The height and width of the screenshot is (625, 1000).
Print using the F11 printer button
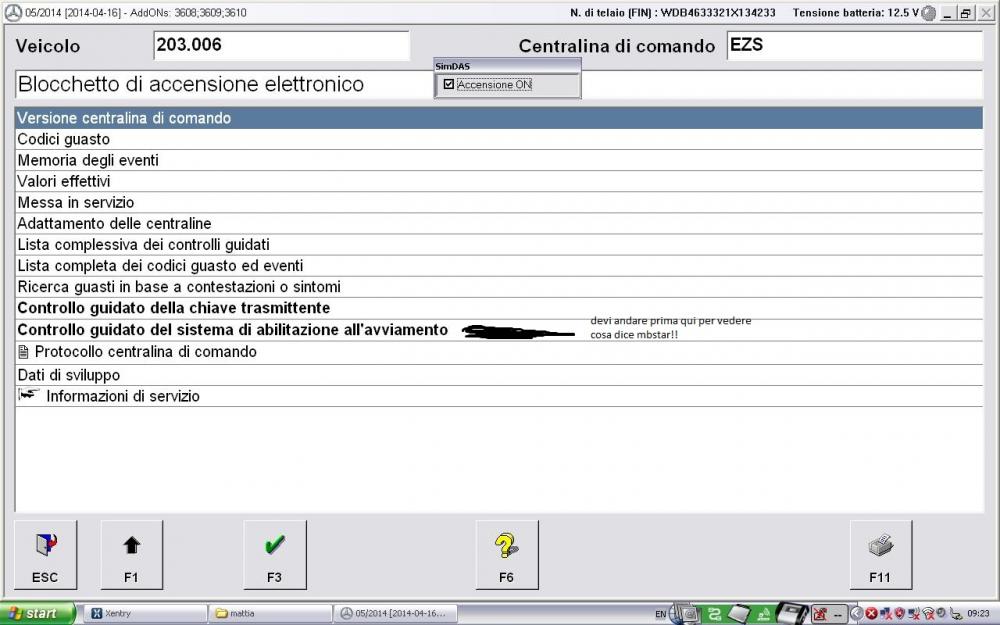coord(880,555)
